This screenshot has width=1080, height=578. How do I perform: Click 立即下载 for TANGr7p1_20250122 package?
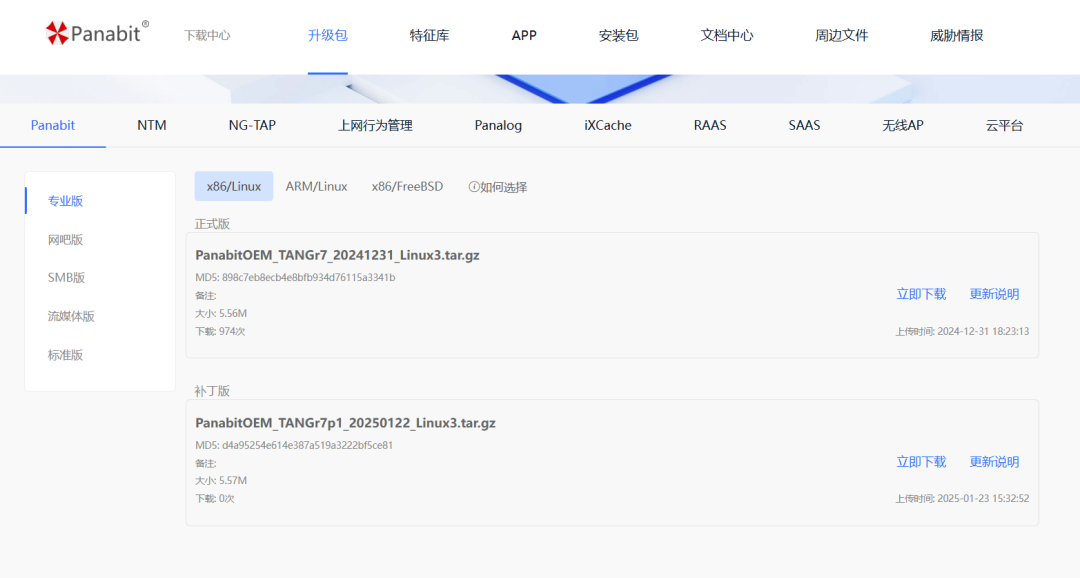pos(921,462)
